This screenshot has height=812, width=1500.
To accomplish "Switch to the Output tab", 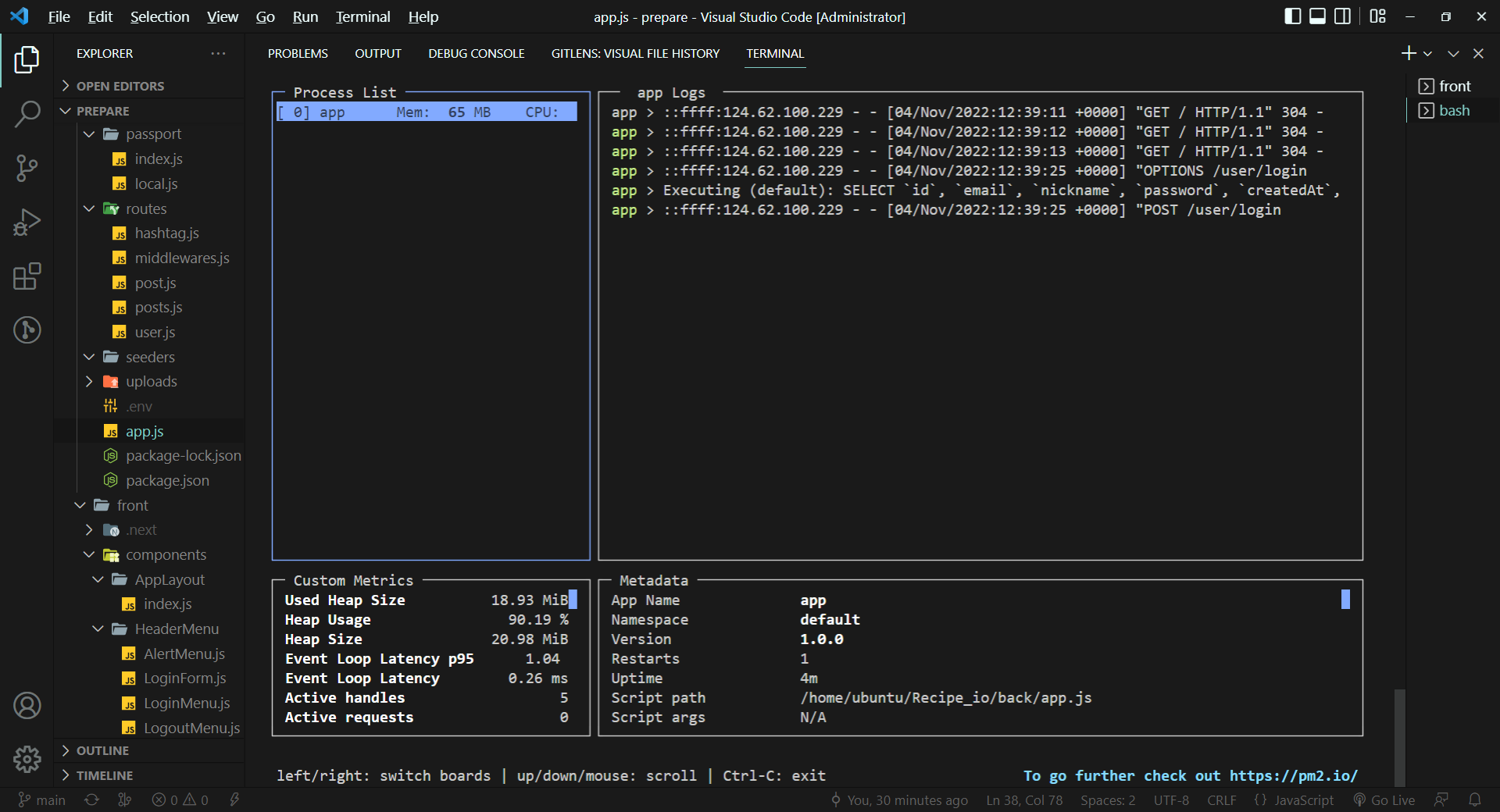I will (x=378, y=53).
